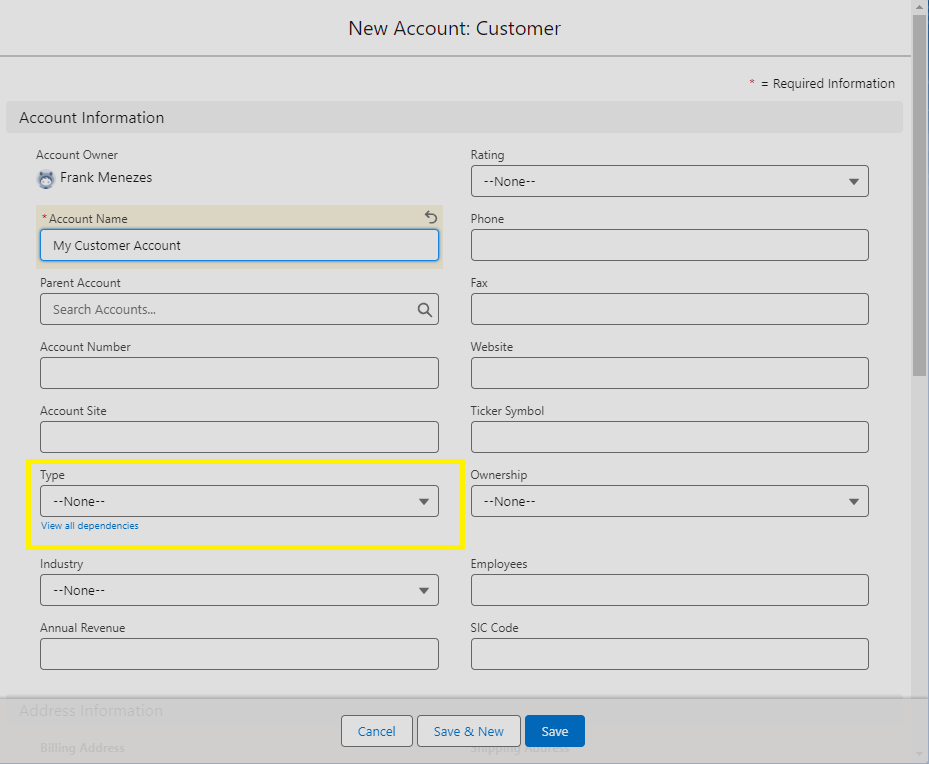Click the View all dependencies link

[x=89, y=525]
